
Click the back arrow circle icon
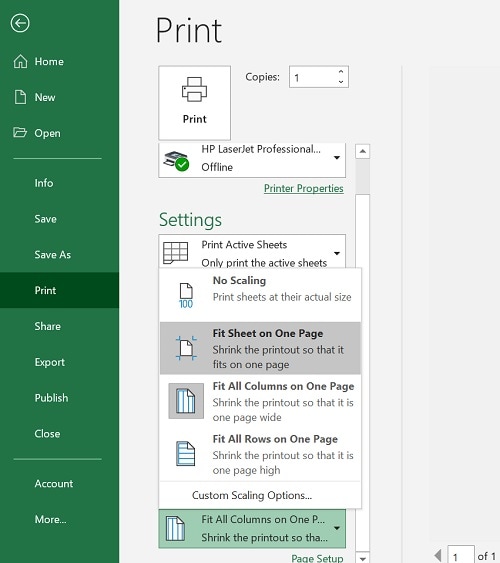tap(20, 23)
